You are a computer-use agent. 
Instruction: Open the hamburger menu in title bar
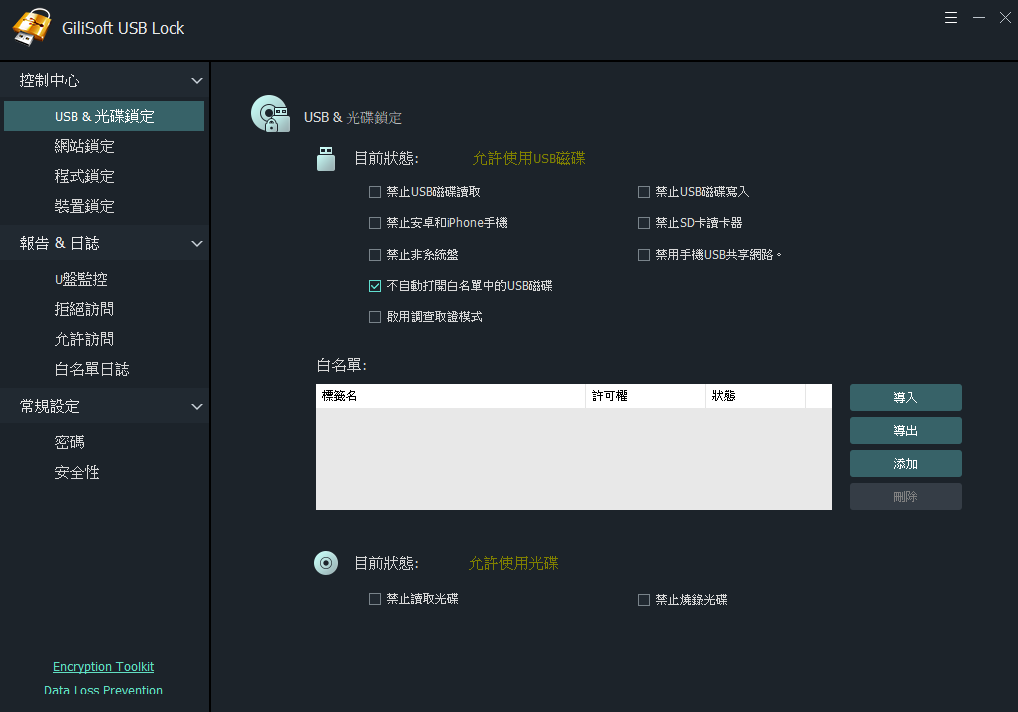951,17
